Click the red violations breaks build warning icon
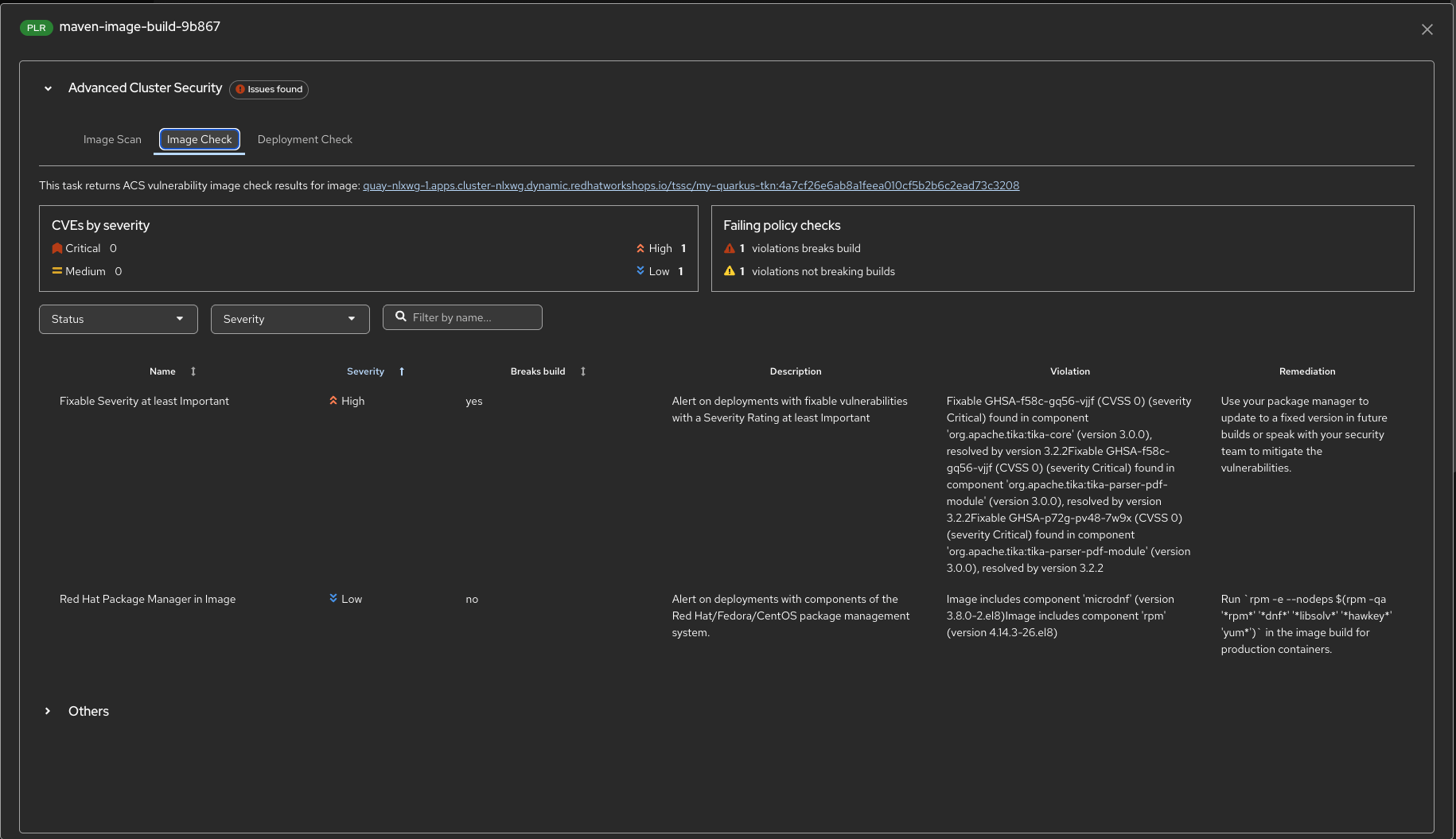This screenshot has height=839, width=1456. click(730, 249)
